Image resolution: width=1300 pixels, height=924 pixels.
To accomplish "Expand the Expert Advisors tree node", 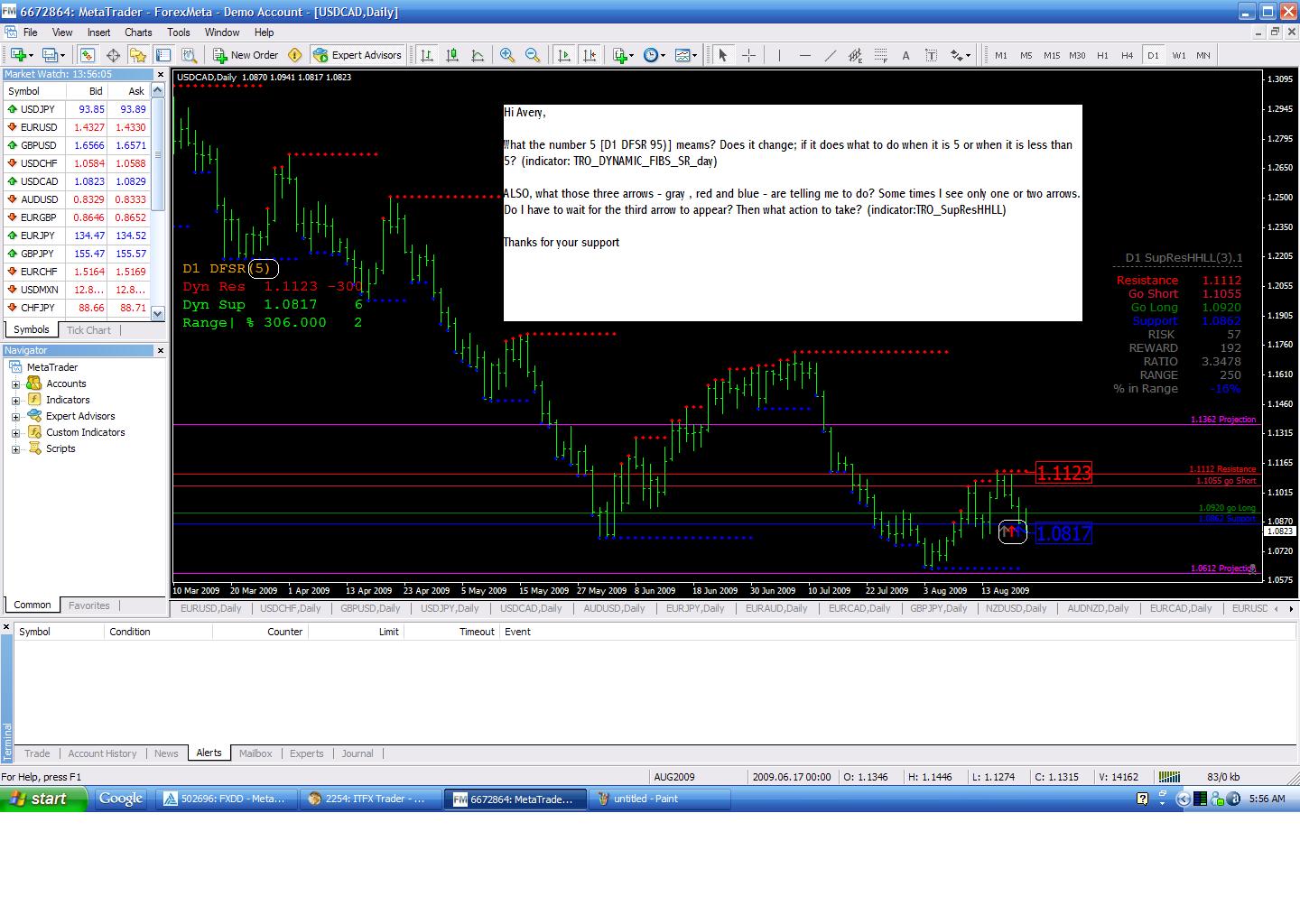I will pyautogui.click(x=15, y=417).
